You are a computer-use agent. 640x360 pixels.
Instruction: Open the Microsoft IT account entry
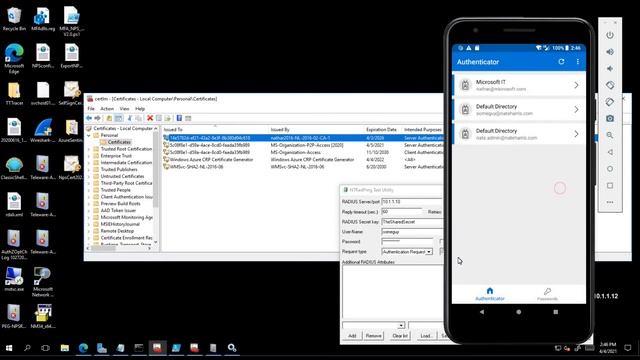(519, 85)
